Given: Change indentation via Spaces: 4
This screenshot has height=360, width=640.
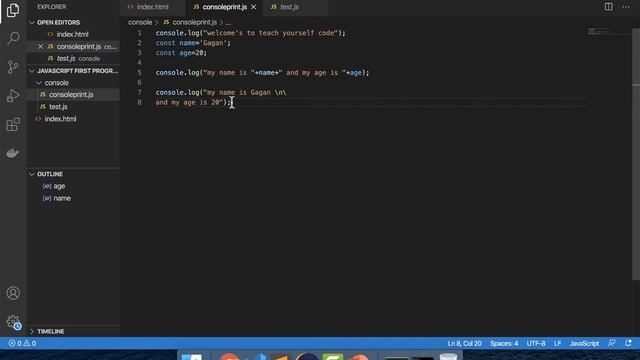Looking at the screenshot, I should 504,343.
